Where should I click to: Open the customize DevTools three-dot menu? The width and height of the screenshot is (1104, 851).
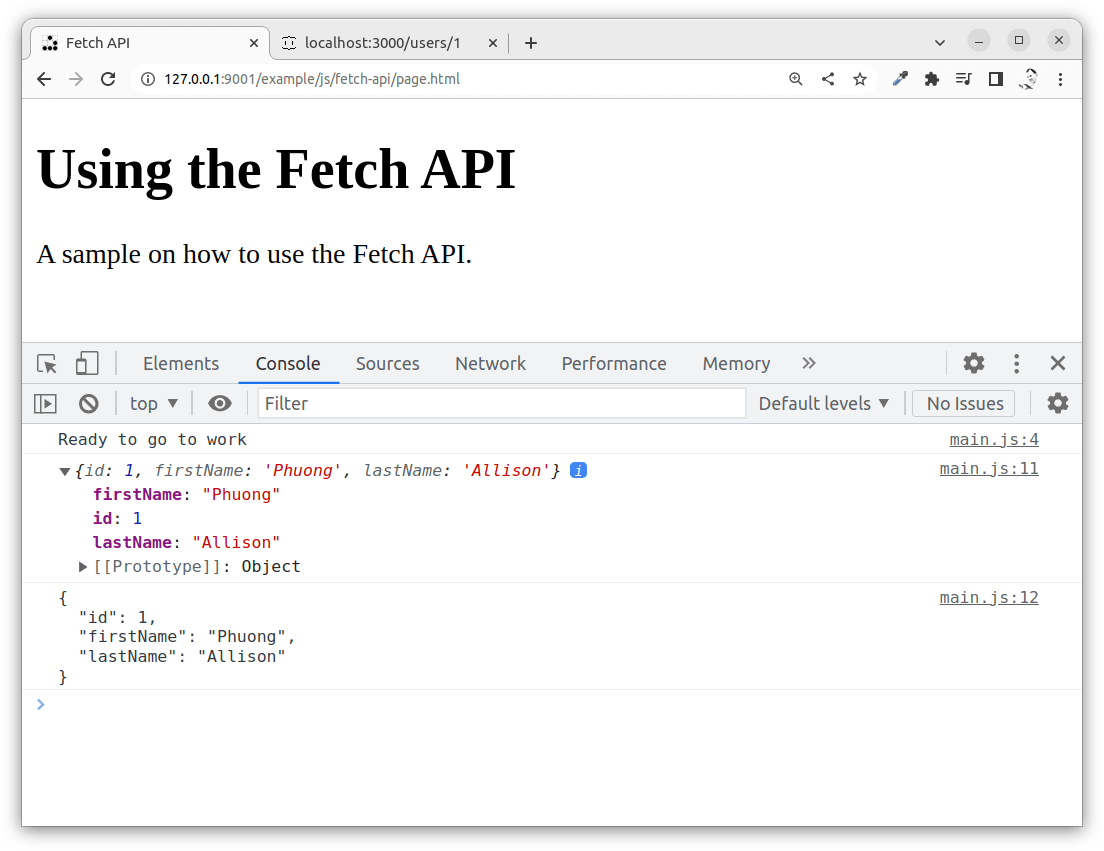pos(1016,363)
